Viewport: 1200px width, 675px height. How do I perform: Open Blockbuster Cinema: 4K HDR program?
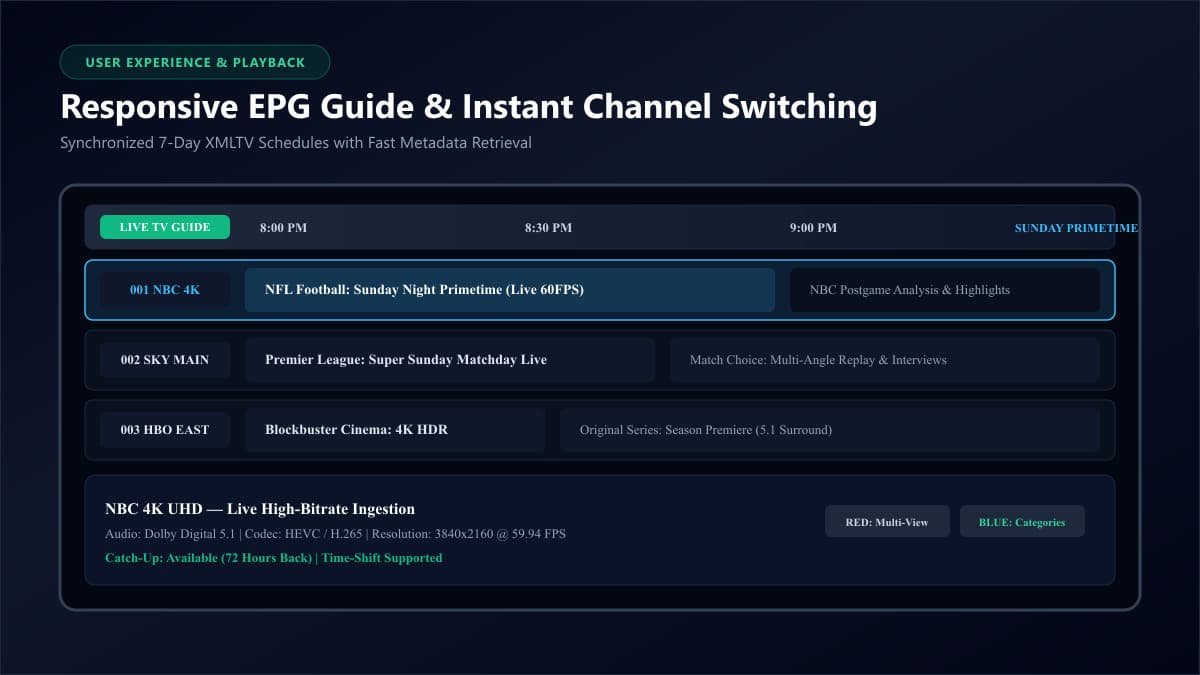tap(395, 430)
